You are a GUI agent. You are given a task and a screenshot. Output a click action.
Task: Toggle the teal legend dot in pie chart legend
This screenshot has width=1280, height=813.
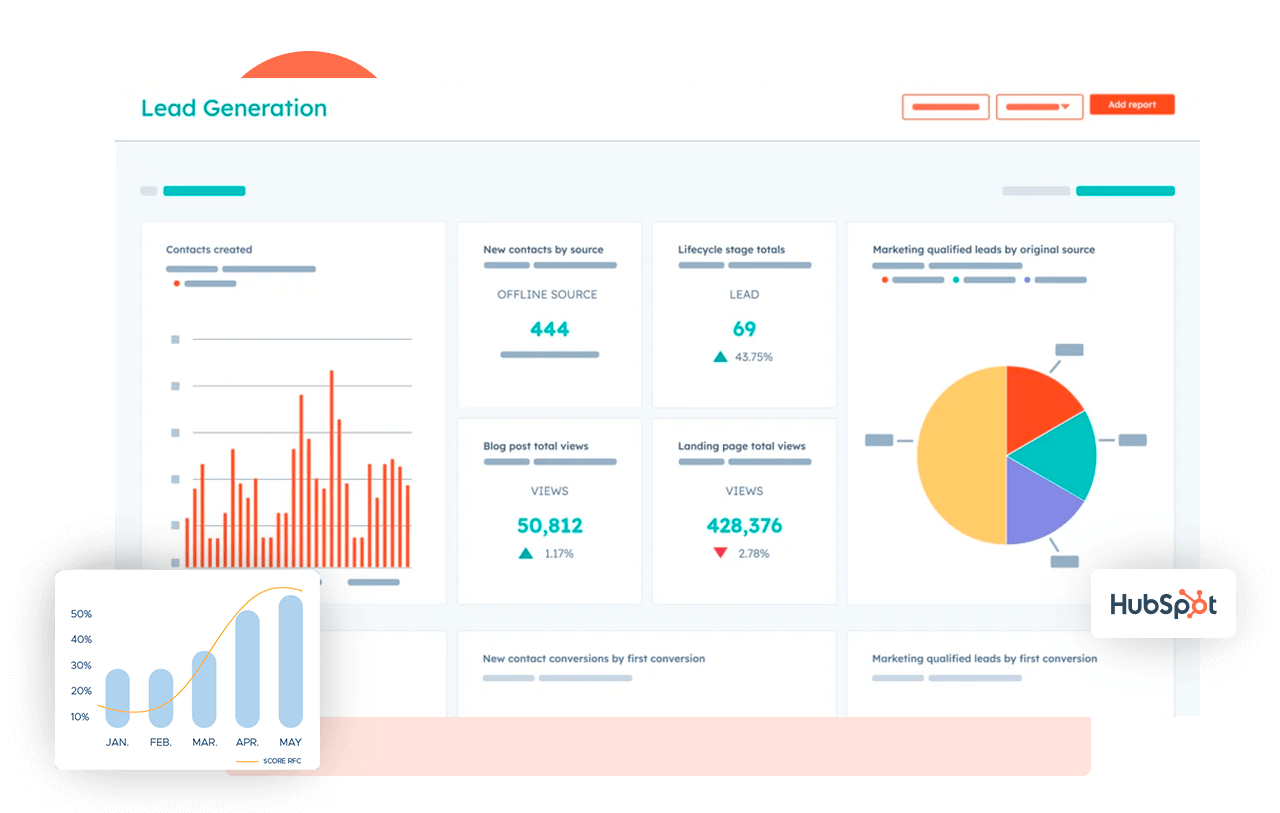pyautogui.click(x=957, y=280)
